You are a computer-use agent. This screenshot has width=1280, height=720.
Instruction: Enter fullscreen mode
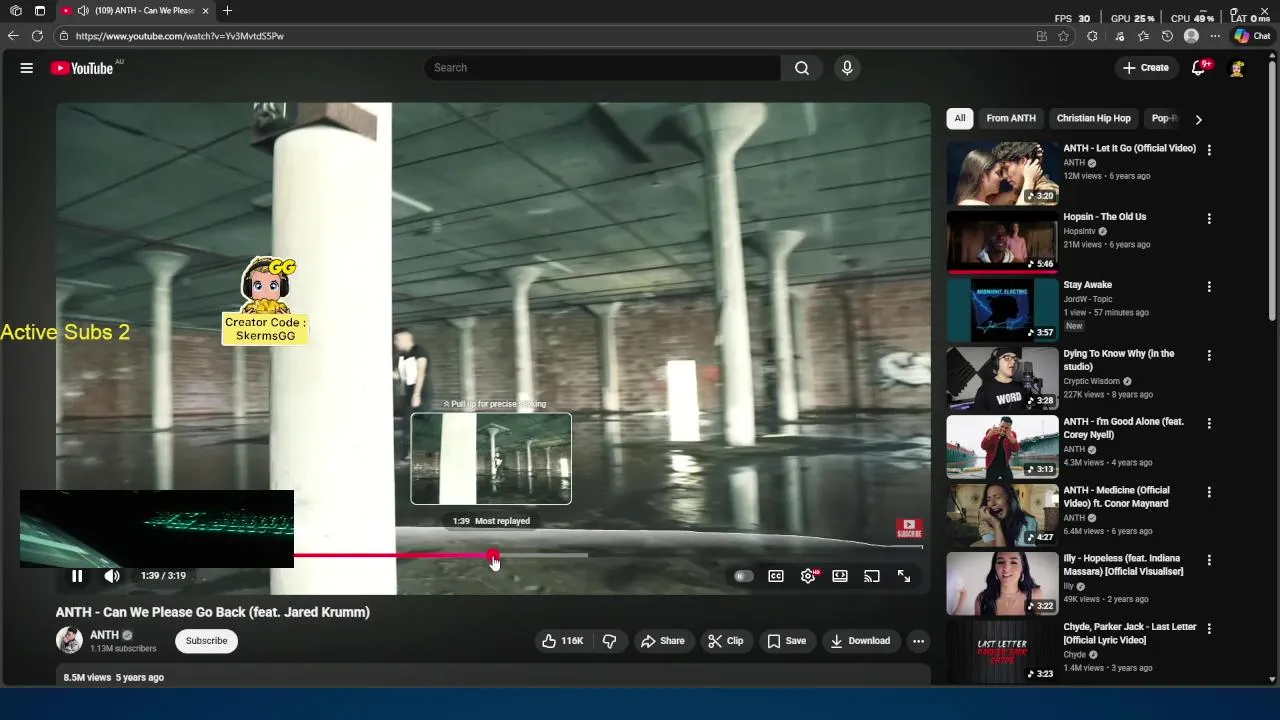pyautogui.click(x=904, y=576)
